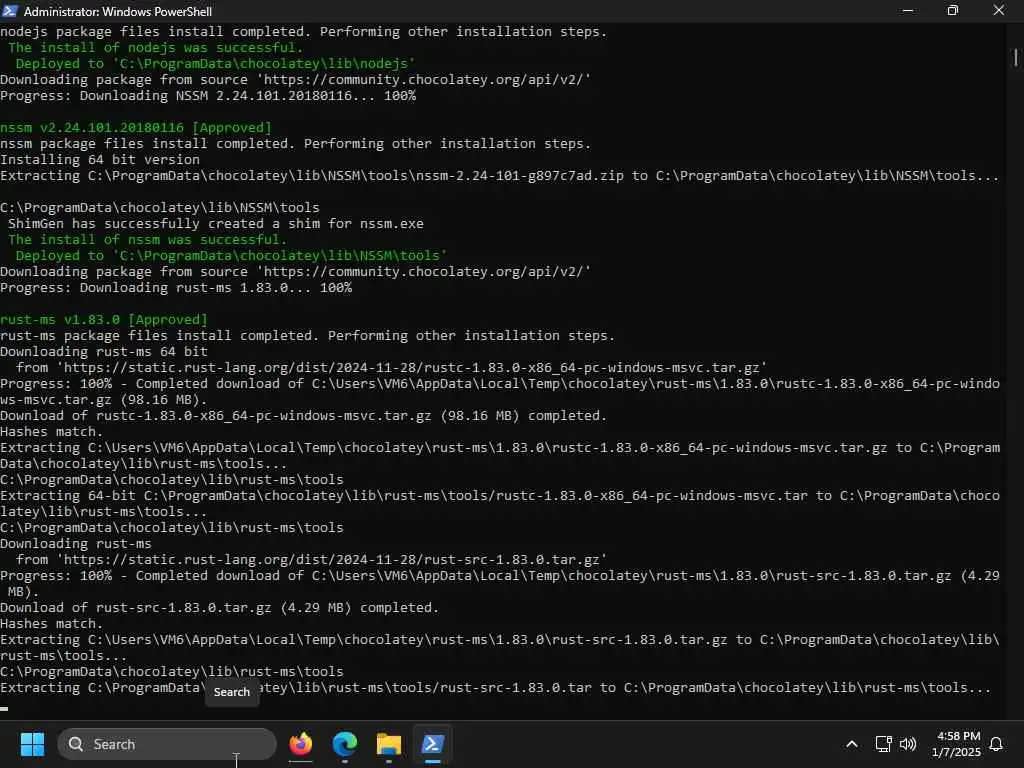Show hidden system tray icons

(x=852, y=744)
